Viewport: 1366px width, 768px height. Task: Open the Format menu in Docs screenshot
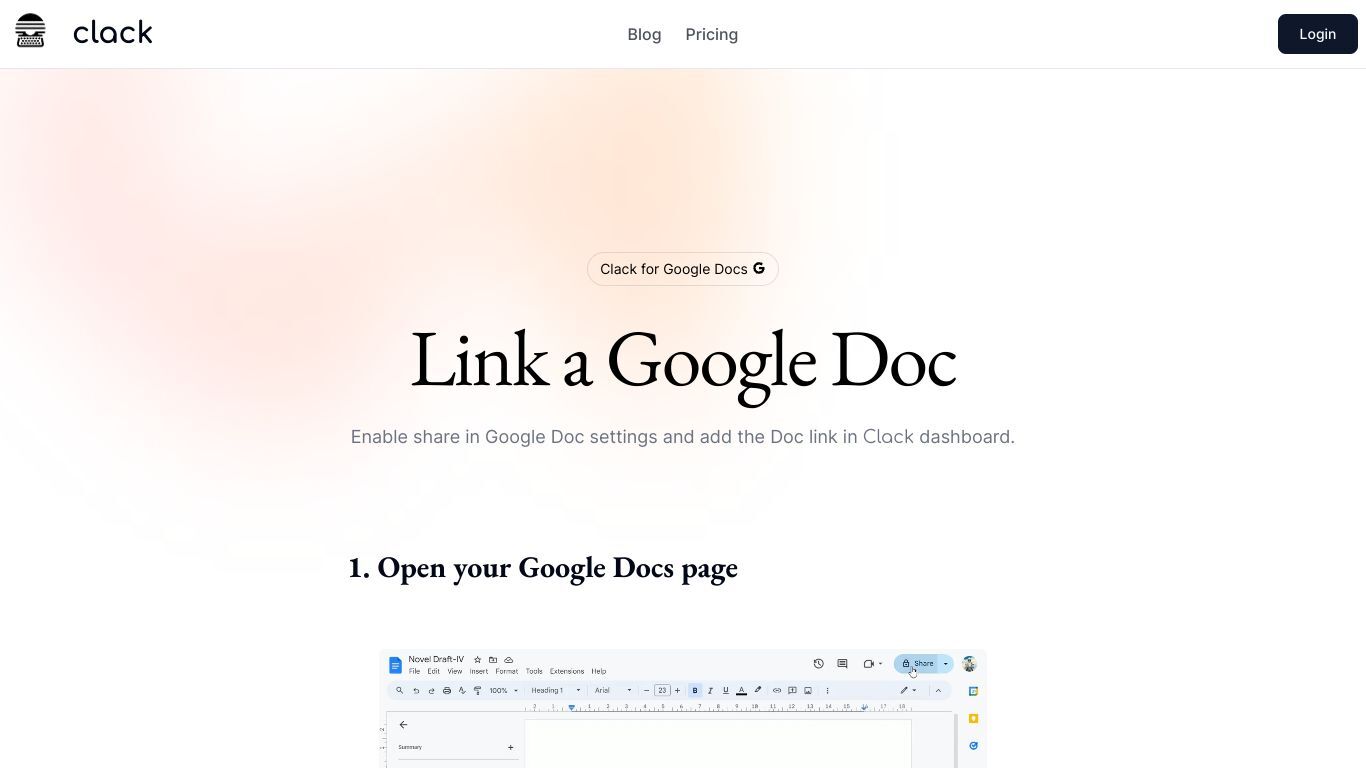pos(507,671)
